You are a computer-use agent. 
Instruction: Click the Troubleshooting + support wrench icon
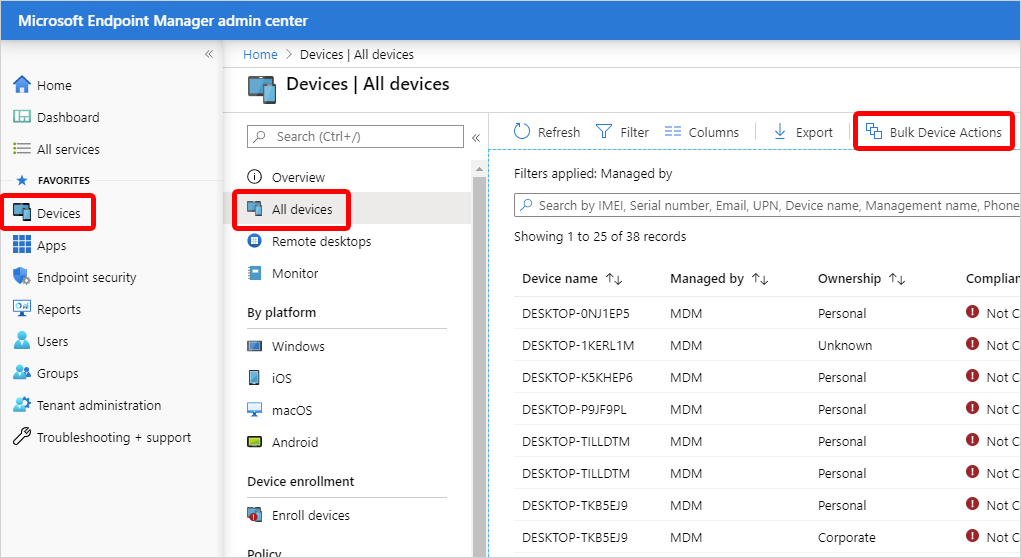(x=21, y=437)
